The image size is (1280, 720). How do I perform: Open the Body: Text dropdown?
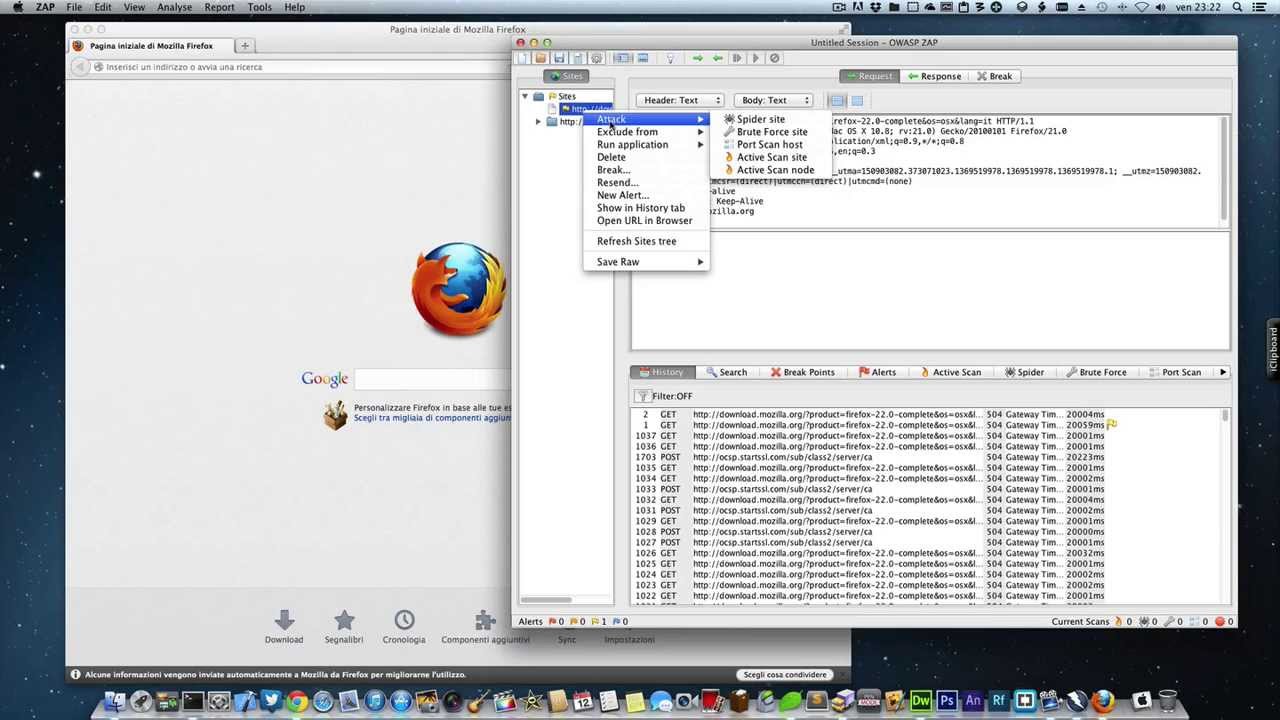click(x=773, y=100)
